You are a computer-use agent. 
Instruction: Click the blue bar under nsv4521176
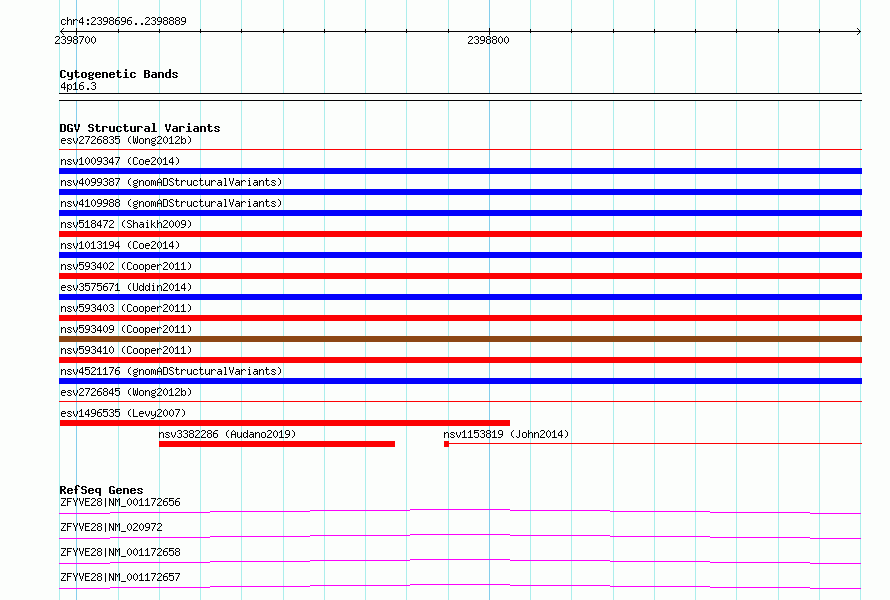point(460,381)
